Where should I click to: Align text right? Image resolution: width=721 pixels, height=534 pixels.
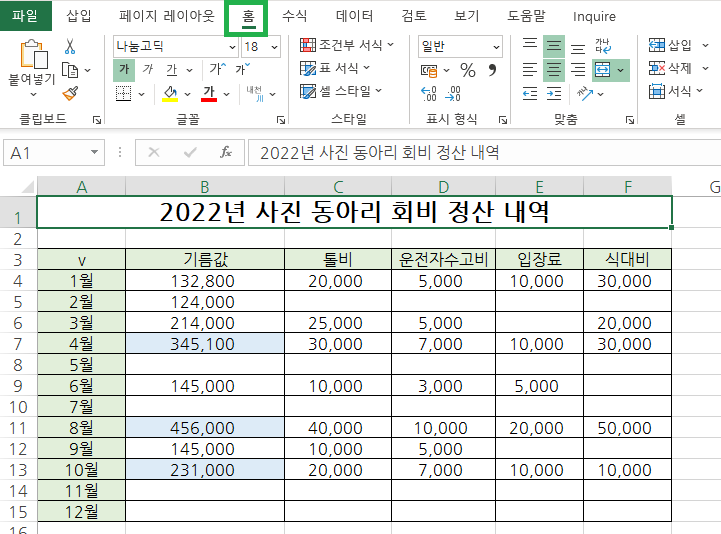click(x=578, y=70)
